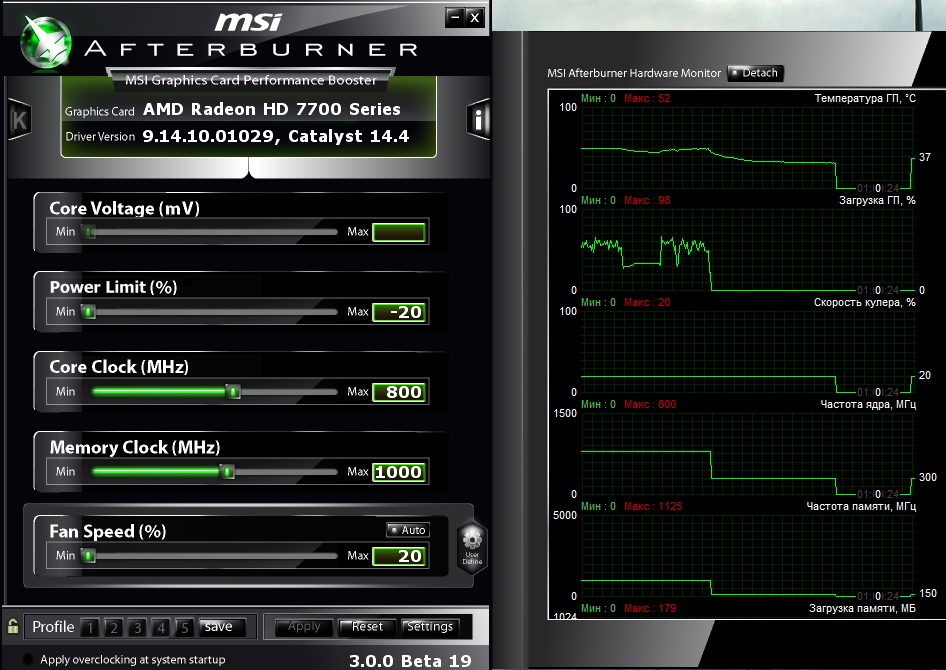Detach the Hardware Monitor window
Screen dimensions: 946x670
(x=755, y=73)
